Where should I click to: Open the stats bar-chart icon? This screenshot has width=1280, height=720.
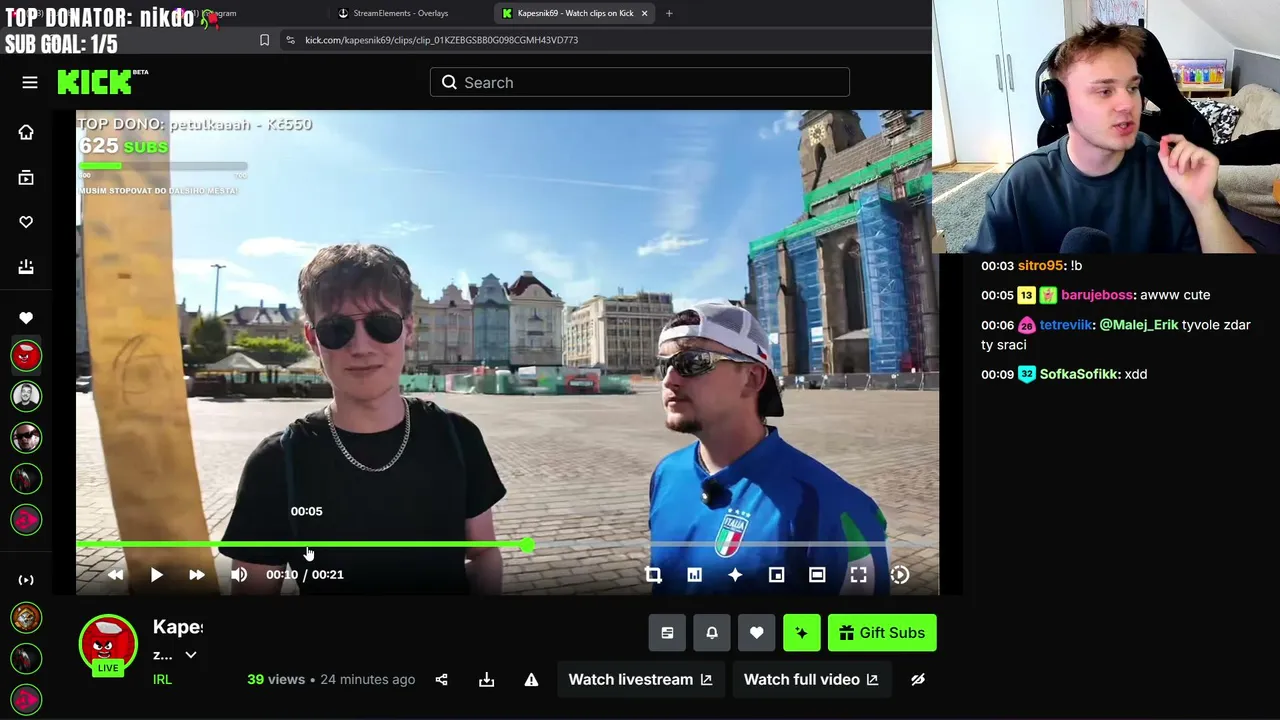(695, 575)
